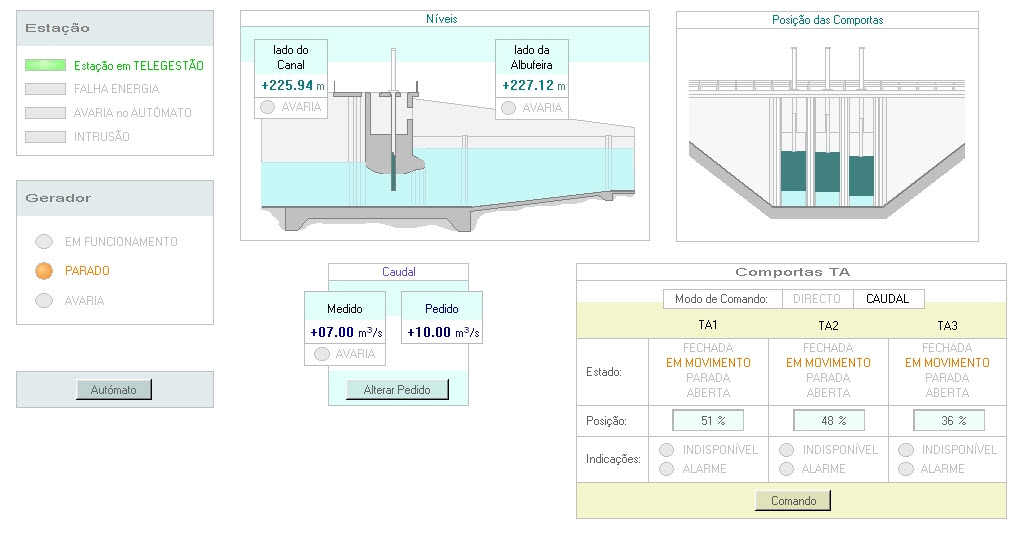Switch command mode to CAUDAL
The height and width of the screenshot is (539, 1015).
[888, 299]
